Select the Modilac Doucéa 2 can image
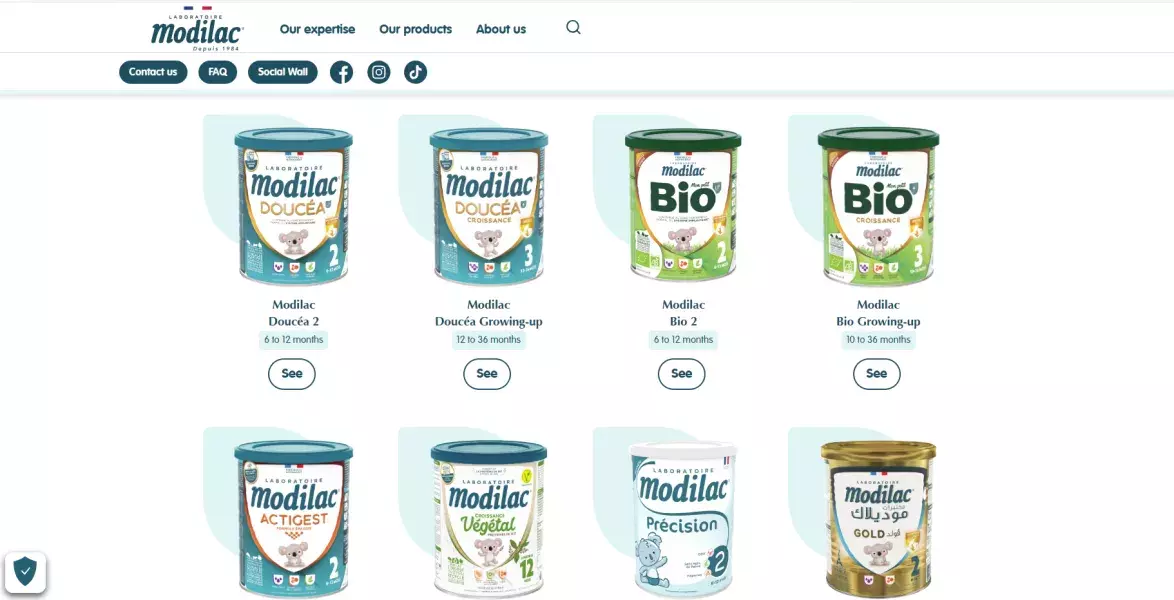Viewport: 1174px width, 600px height. click(x=293, y=206)
